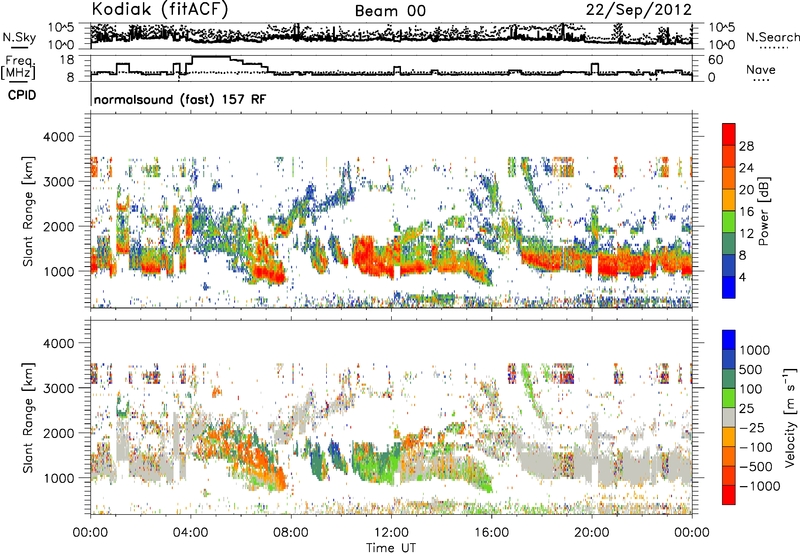Click the 'N.Search' legend label
The image size is (800, 554).
pyautogui.click(x=773, y=37)
